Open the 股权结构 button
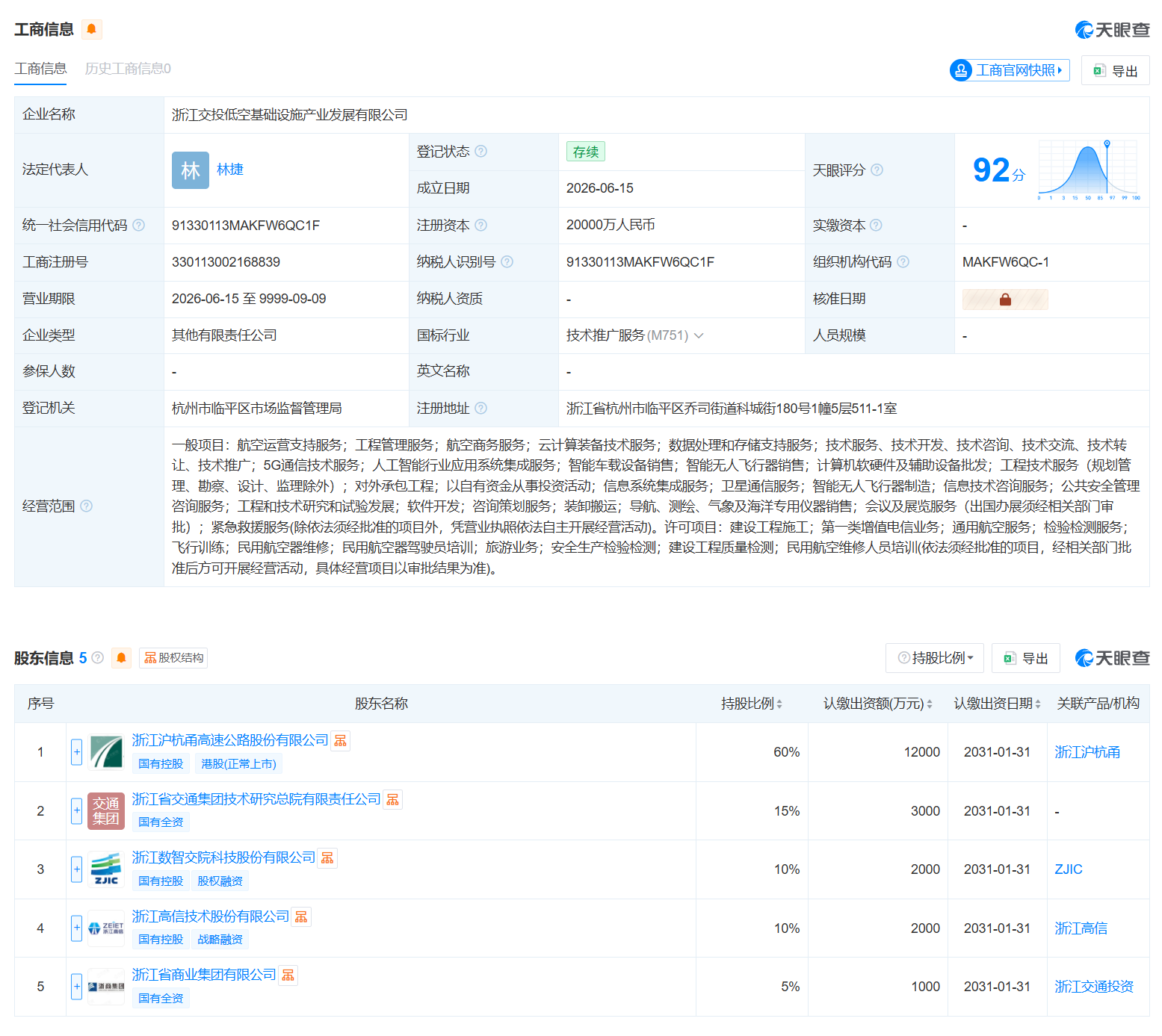The height and width of the screenshot is (1036, 1162). click(x=173, y=657)
